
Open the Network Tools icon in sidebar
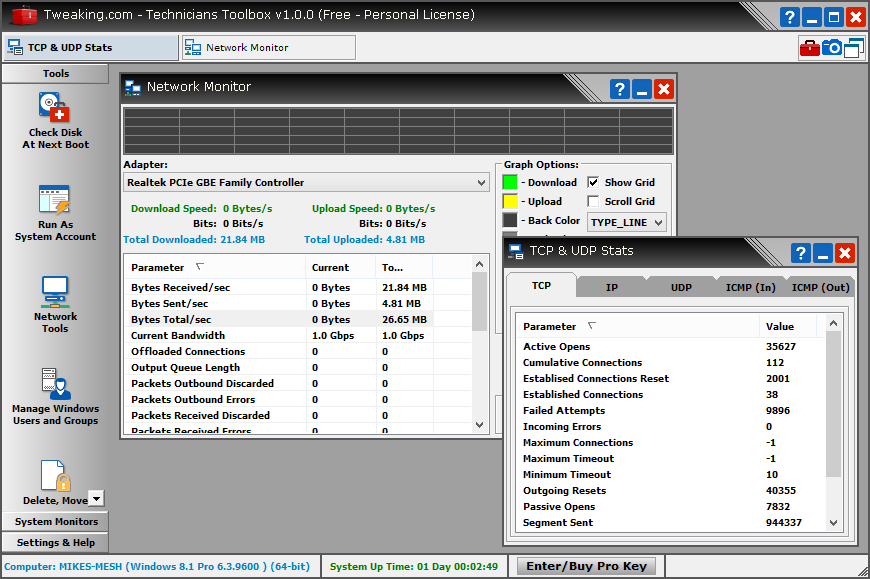[x=55, y=304]
